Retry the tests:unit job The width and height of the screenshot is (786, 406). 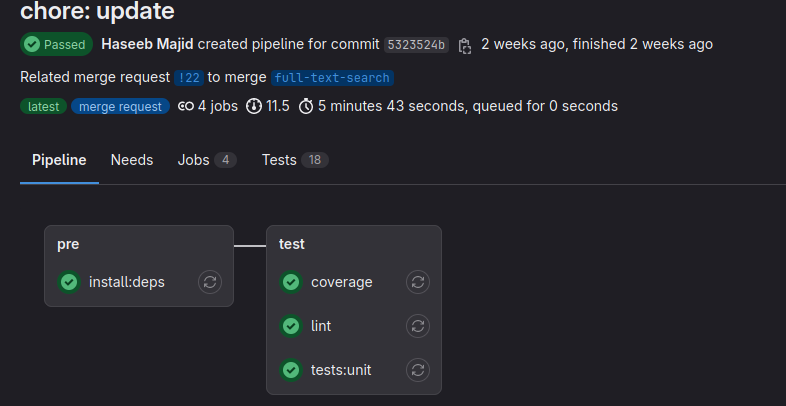417,370
